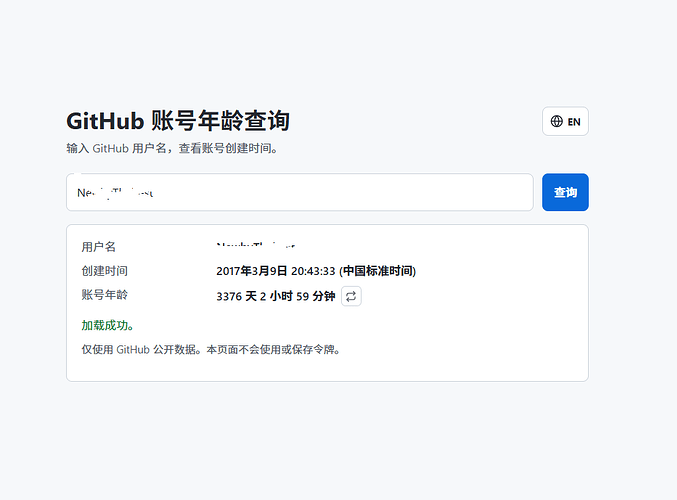Click the 账号年龄 label
The height and width of the screenshot is (500, 677).
point(104,294)
